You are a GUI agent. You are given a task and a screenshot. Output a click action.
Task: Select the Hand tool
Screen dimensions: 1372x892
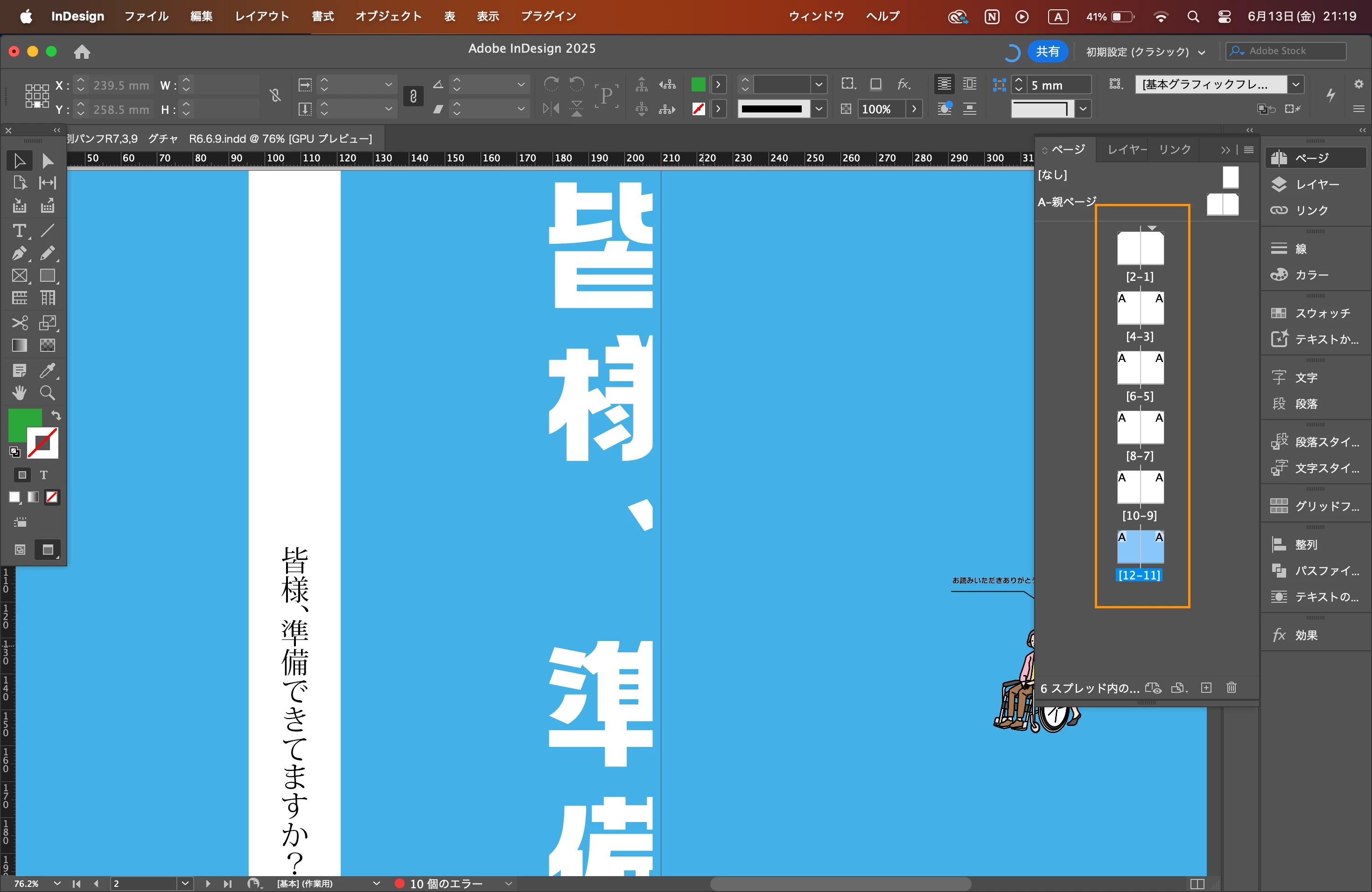click(19, 393)
